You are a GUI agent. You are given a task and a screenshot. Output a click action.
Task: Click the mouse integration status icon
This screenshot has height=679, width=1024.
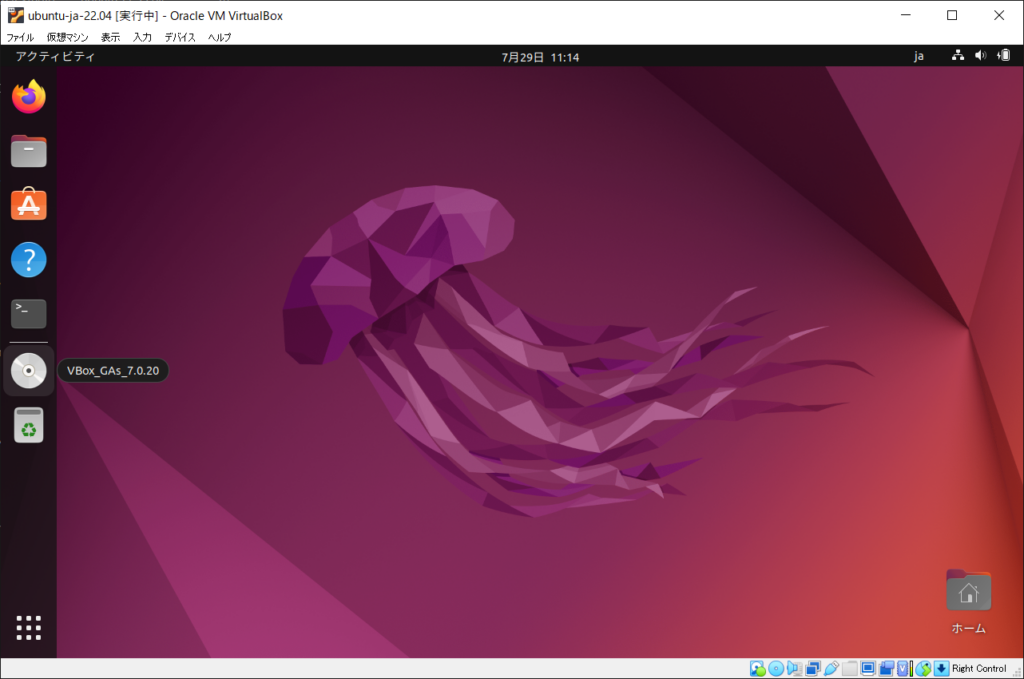click(x=923, y=668)
